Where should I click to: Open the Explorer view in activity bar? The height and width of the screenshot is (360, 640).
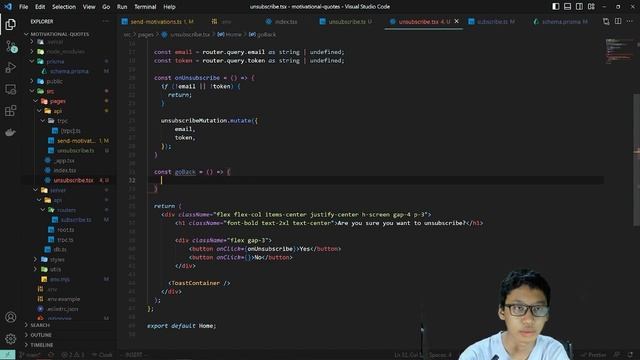click(11, 24)
